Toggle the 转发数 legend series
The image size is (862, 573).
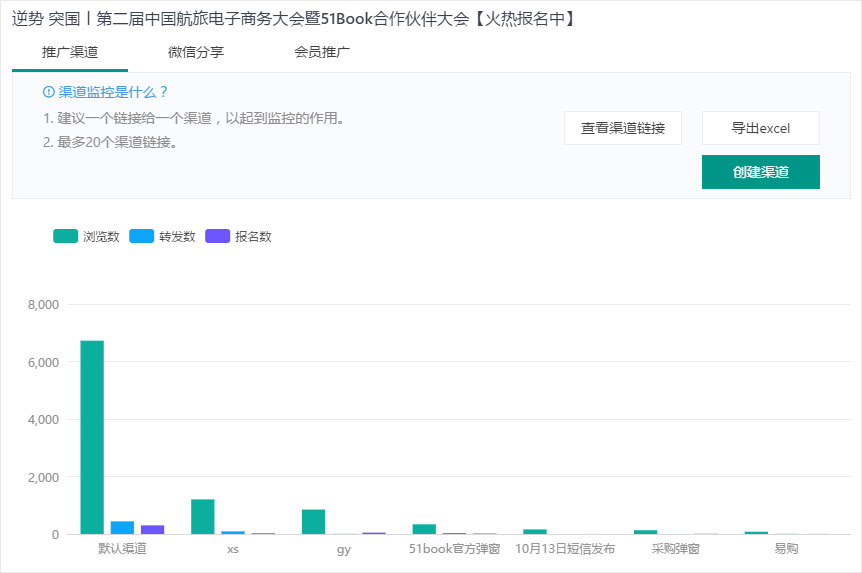point(162,236)
